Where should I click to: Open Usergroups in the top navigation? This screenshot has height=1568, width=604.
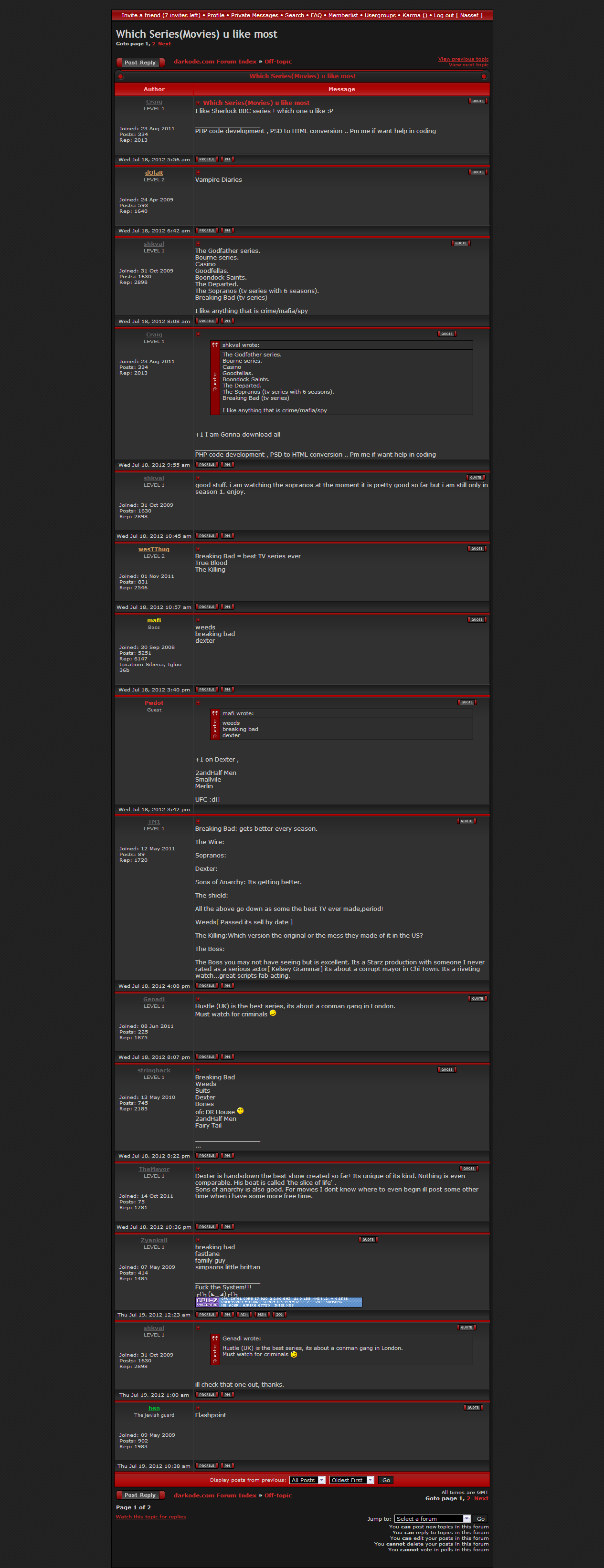point(380,15)
